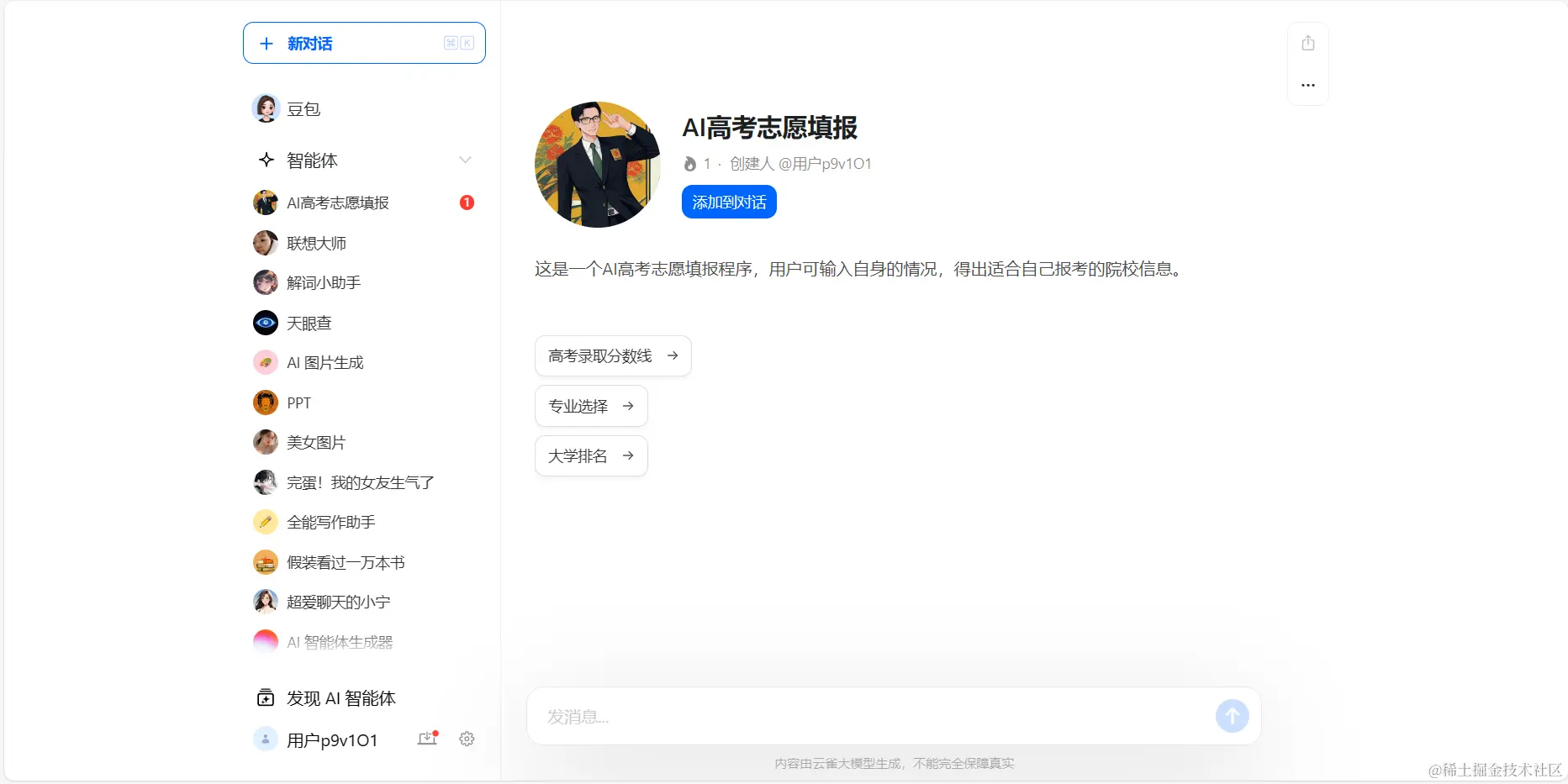This screenshot has height=784, width=1568.
Task: Select 全能写作助手 list entry text
Action: pyautogui.click(x=331, y=522)
